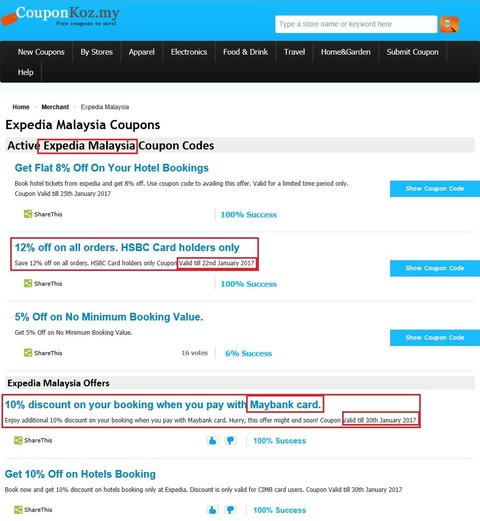Open 'Get Flat 8% Off On Your Hotel Bookings'

tap(111, 168)
